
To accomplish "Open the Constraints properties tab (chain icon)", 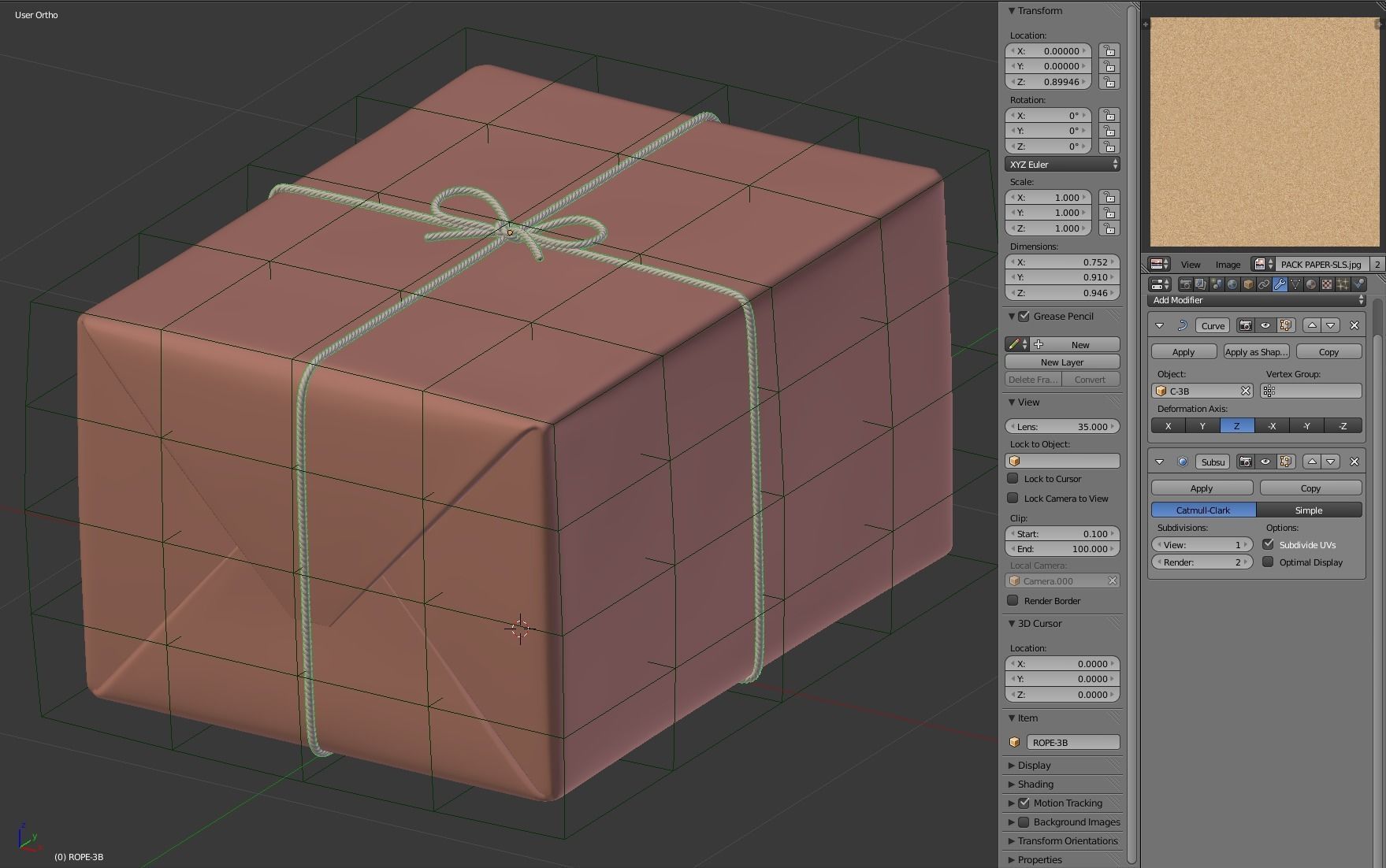I will click(1264, 284).
